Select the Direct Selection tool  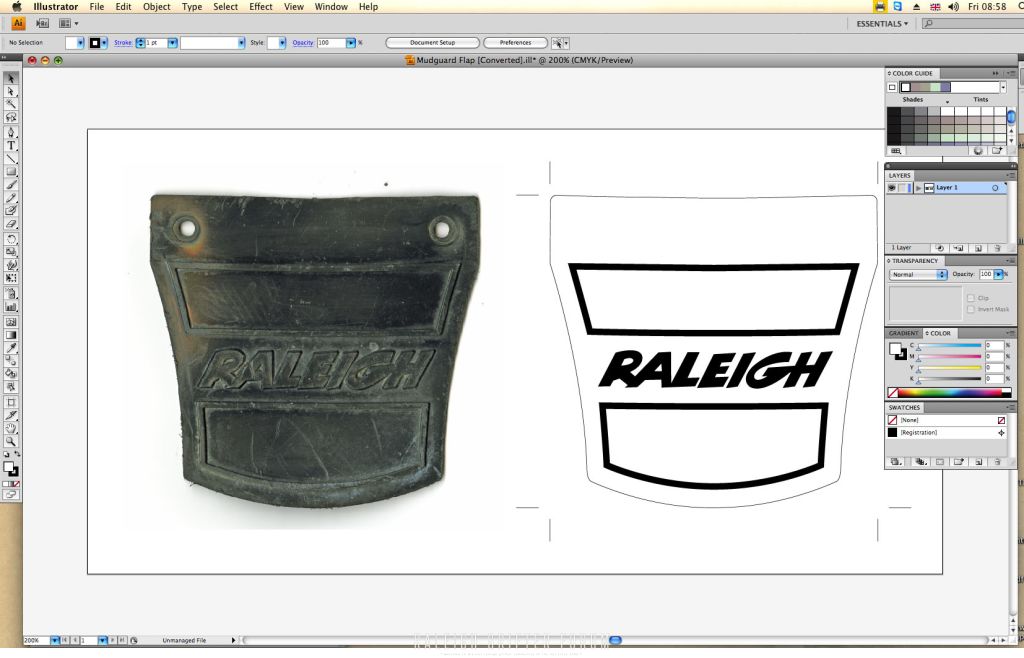click(10, 91)
